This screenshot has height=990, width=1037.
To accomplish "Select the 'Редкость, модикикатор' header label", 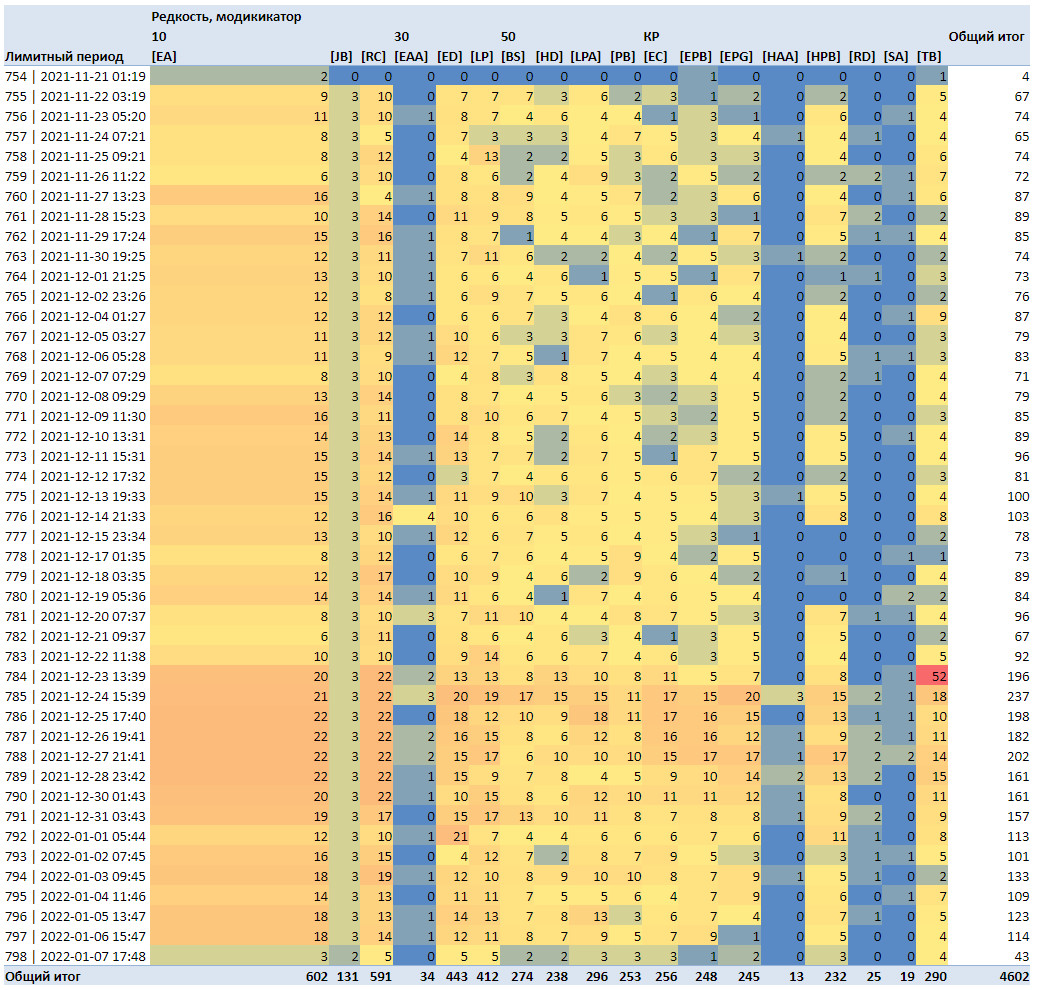I will point(226,17).
